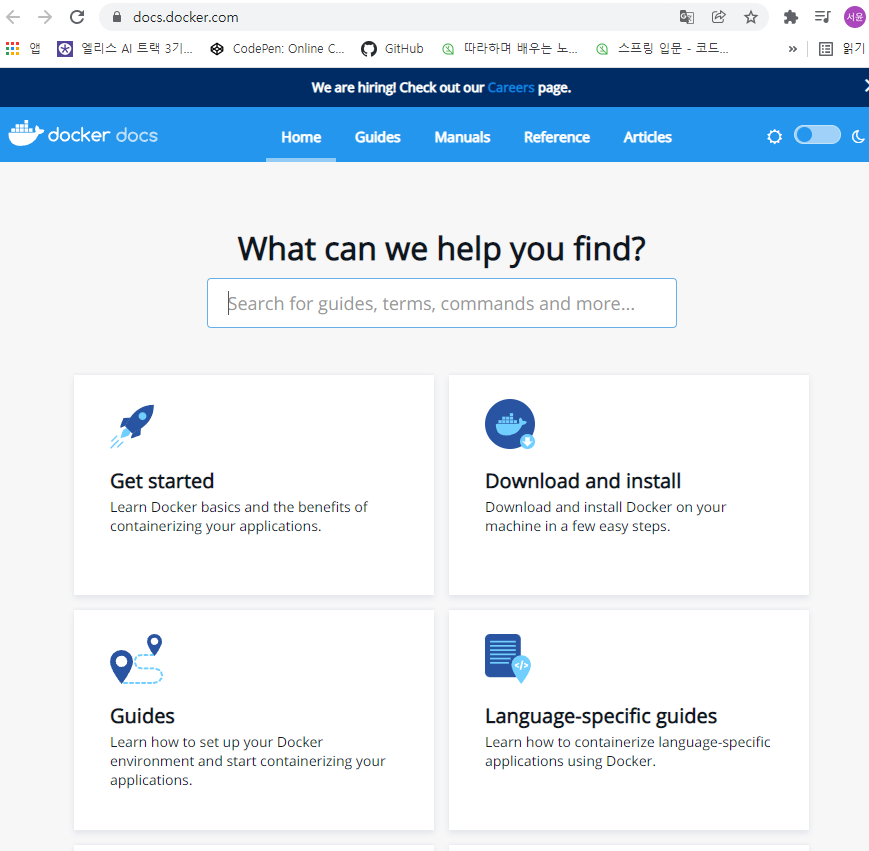
Task: Click the moon dark-mode icon
Action: coord(858,136)
